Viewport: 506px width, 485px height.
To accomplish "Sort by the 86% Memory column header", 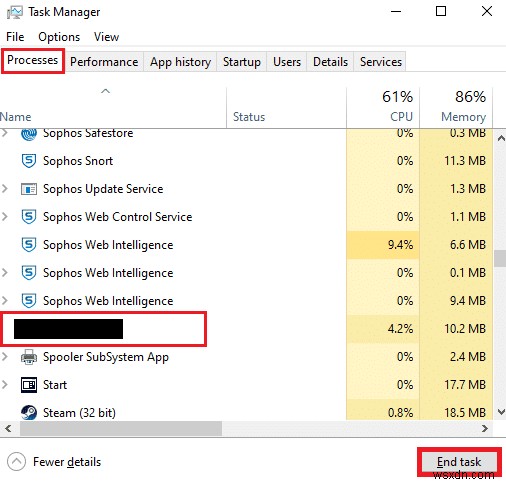I will pyautogui.click(x=456, y=108).
